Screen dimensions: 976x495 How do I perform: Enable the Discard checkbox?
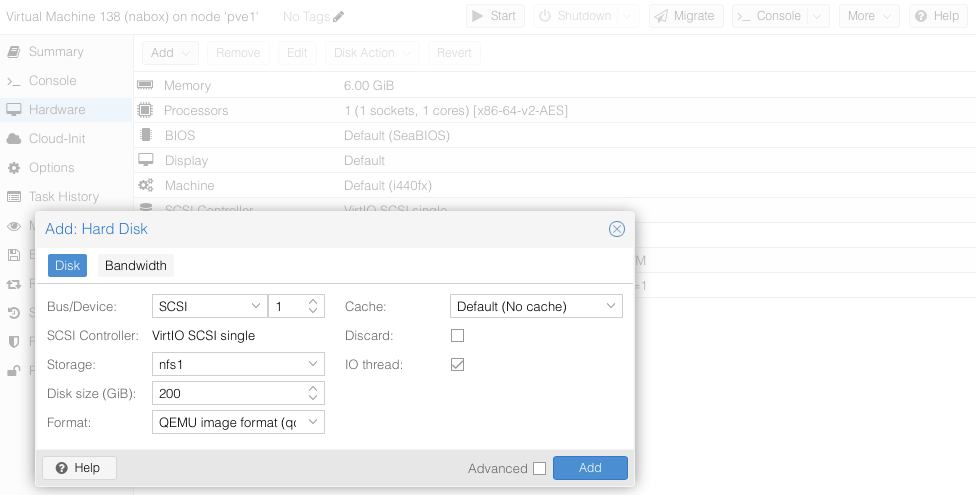pyautogui.click(x=458, y=336)
